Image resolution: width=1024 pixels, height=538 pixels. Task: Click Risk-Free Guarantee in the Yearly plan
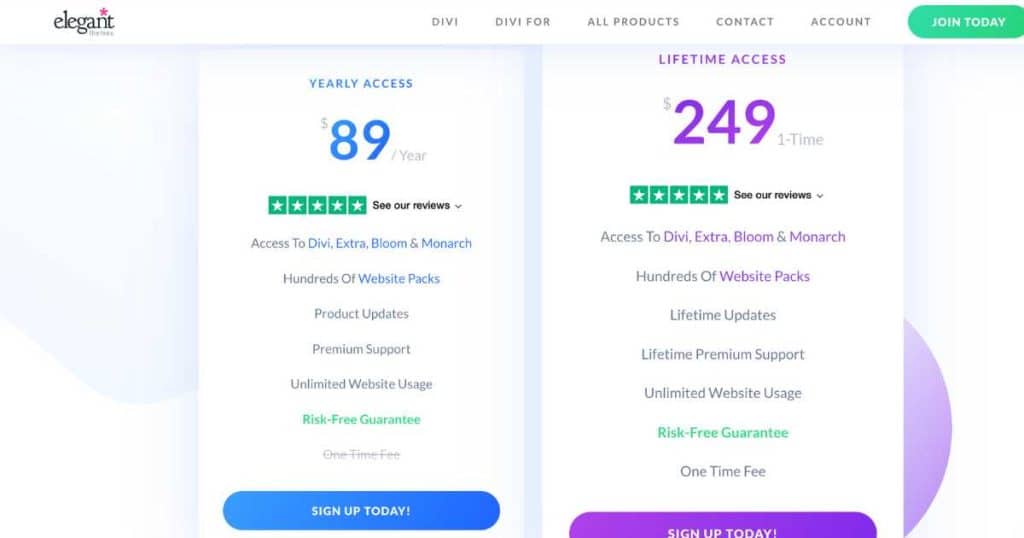coord(361,419)
